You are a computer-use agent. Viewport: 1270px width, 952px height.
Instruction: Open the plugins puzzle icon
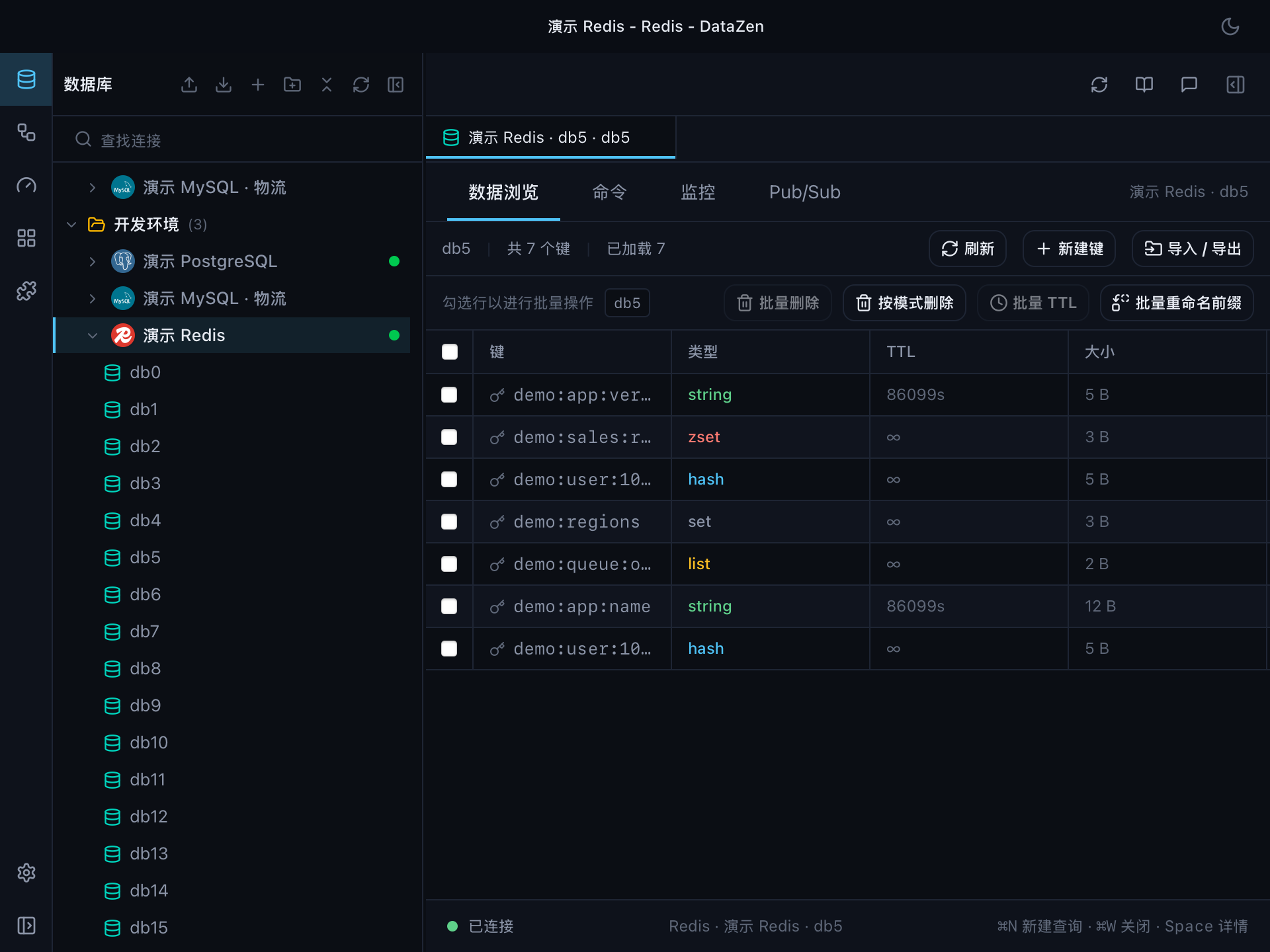tap(26, 291)
